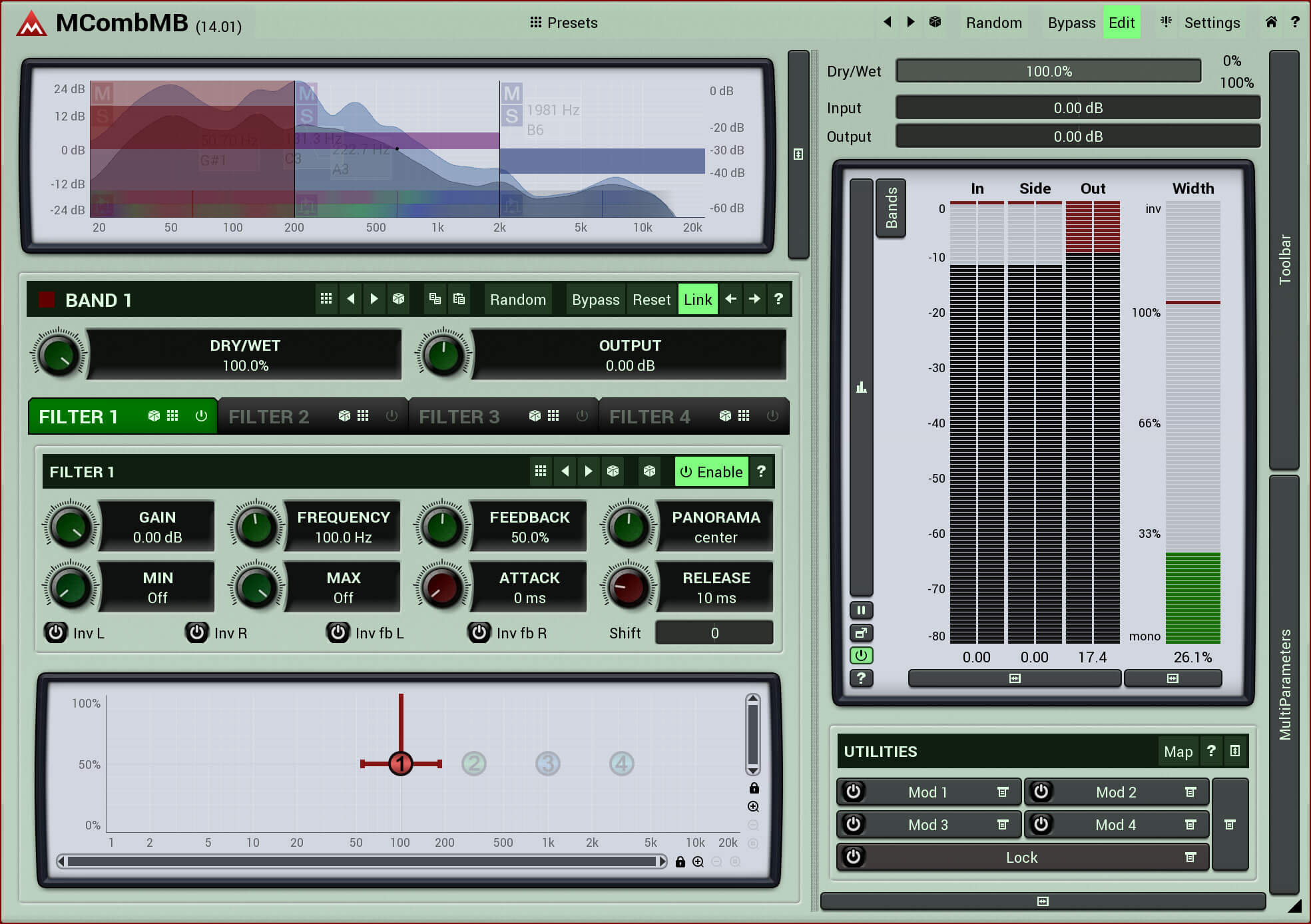Click the home icon in header
The width and height of the screenshot is (1311, 924).
coord(1270,22)
